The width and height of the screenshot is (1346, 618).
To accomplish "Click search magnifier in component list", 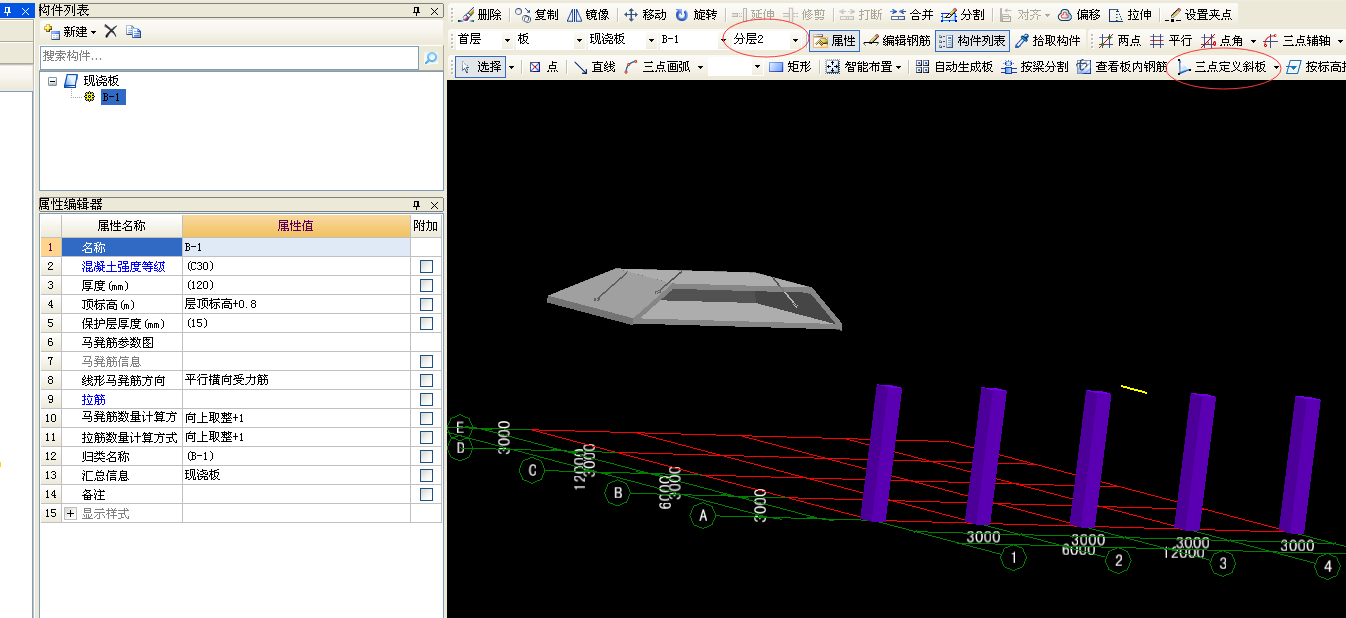I will 431,58.
